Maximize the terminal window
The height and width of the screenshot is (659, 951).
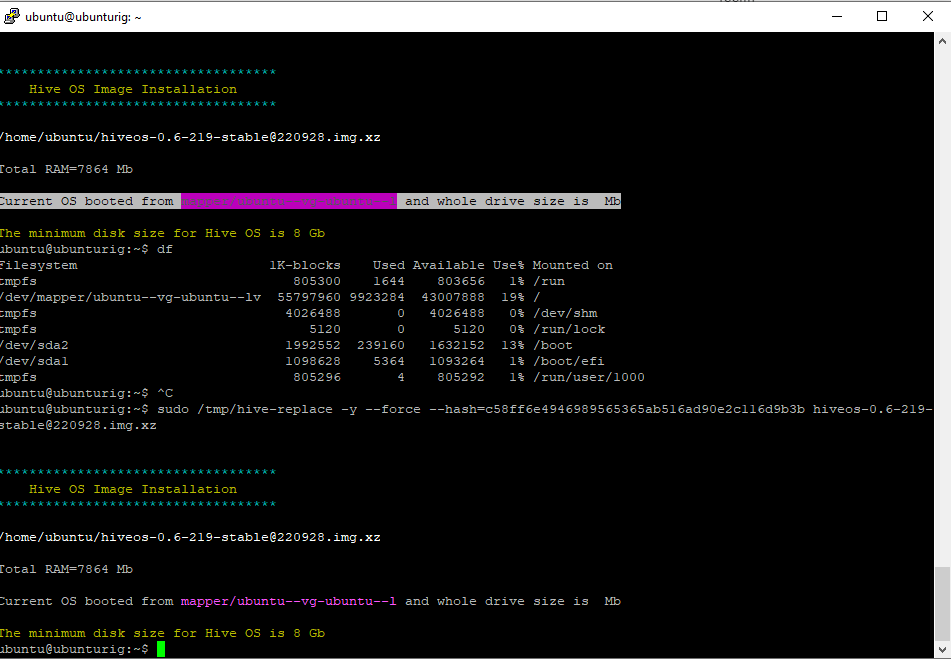[x=882, y=16]
